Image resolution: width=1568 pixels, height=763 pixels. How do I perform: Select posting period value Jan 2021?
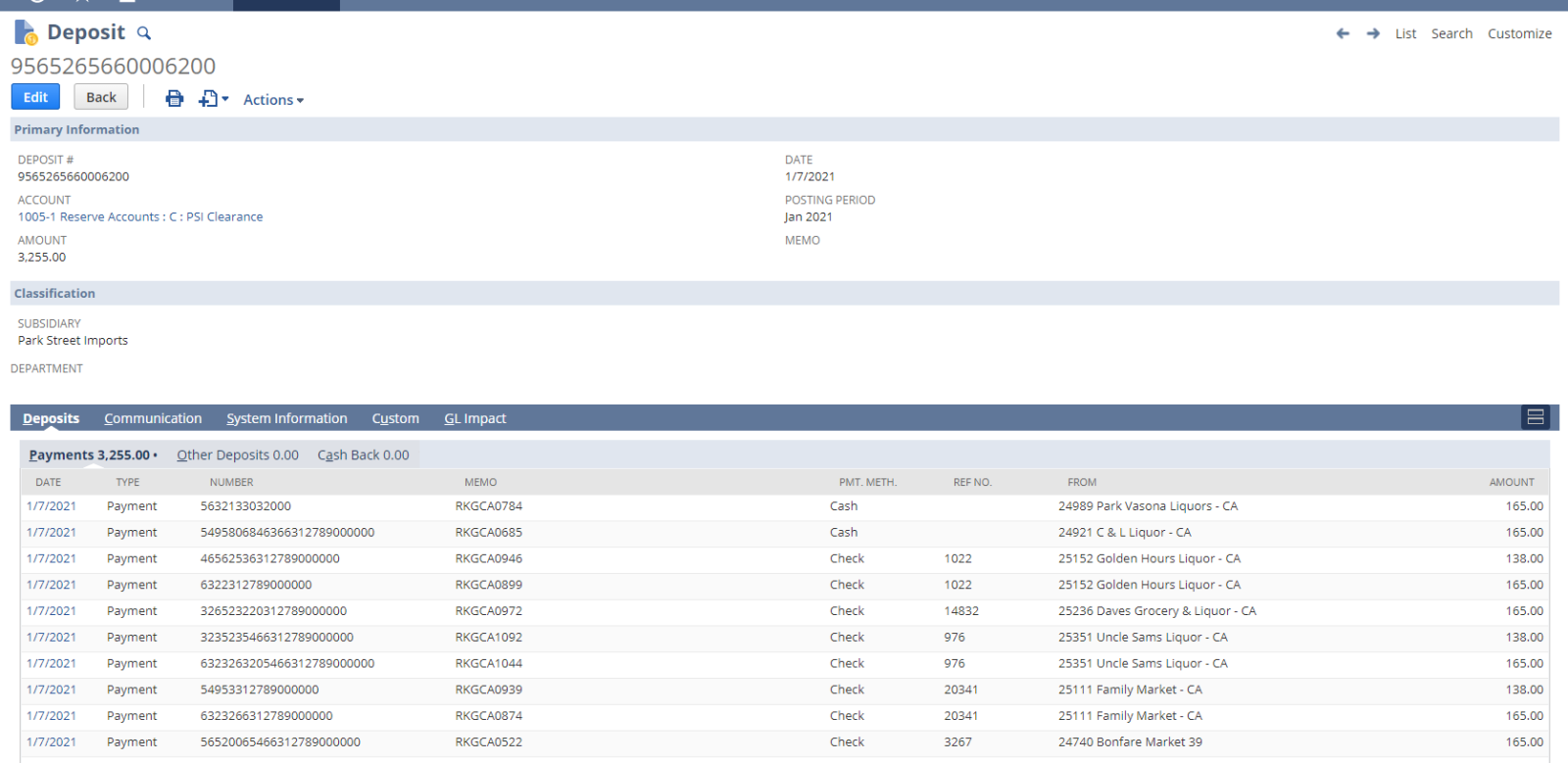808,216
